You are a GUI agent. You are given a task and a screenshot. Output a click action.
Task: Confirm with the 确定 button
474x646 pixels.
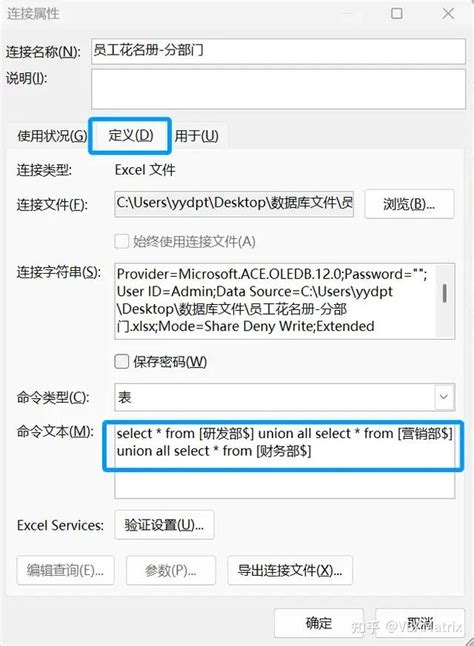coord(319,623)
